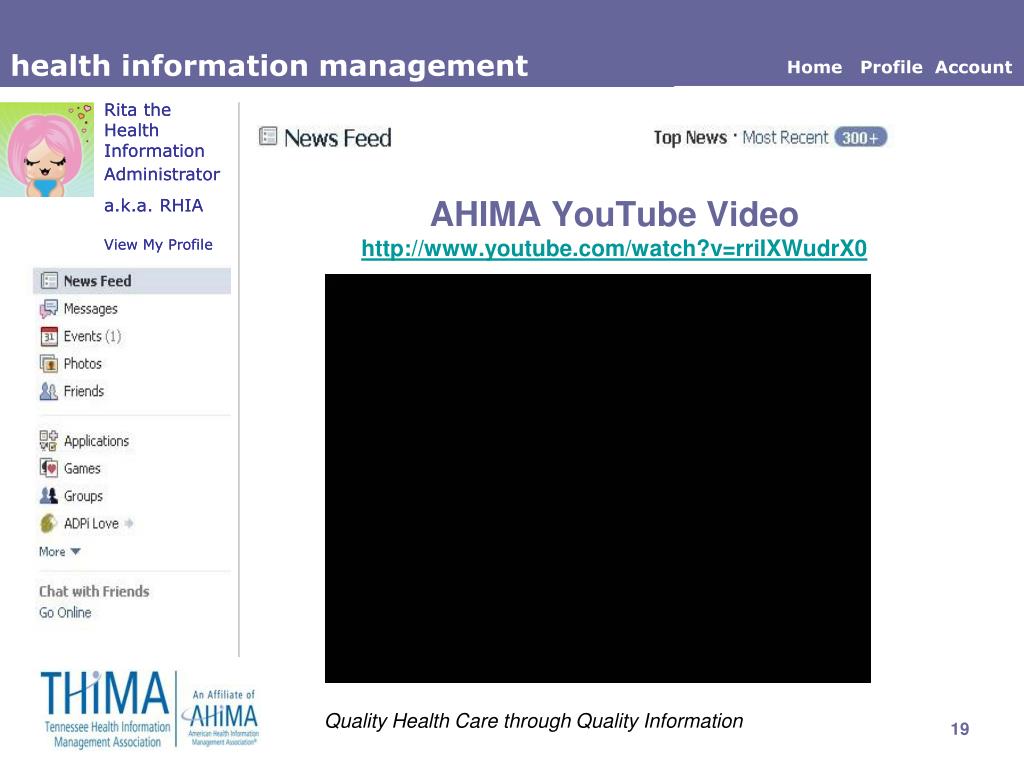
Task: Open Groups in the sidebar
Action: [83, 496]
